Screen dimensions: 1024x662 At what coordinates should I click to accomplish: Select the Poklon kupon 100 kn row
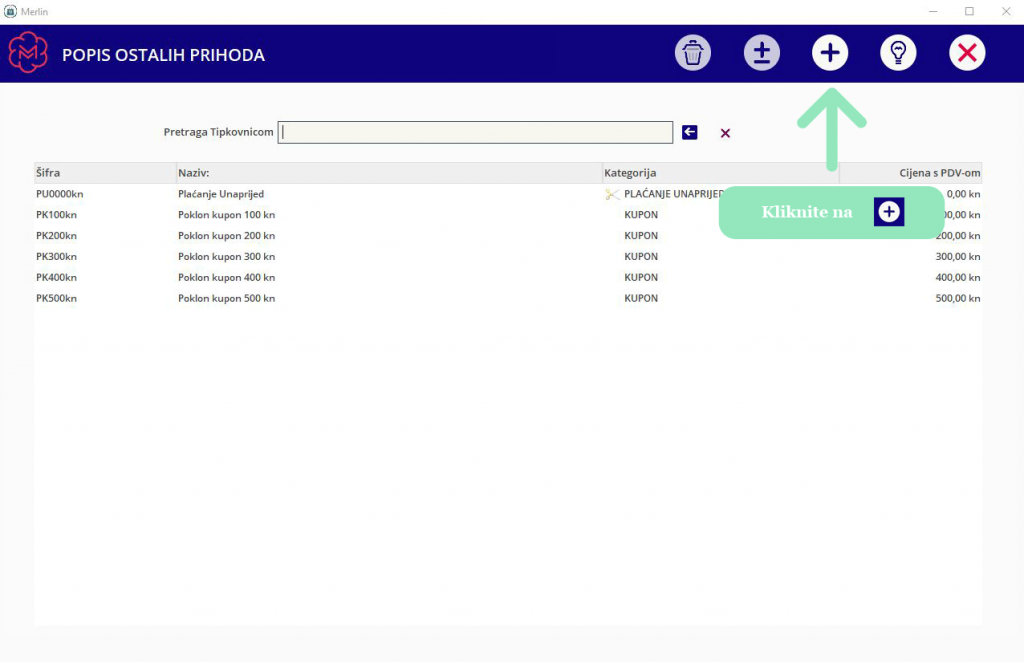508,215
